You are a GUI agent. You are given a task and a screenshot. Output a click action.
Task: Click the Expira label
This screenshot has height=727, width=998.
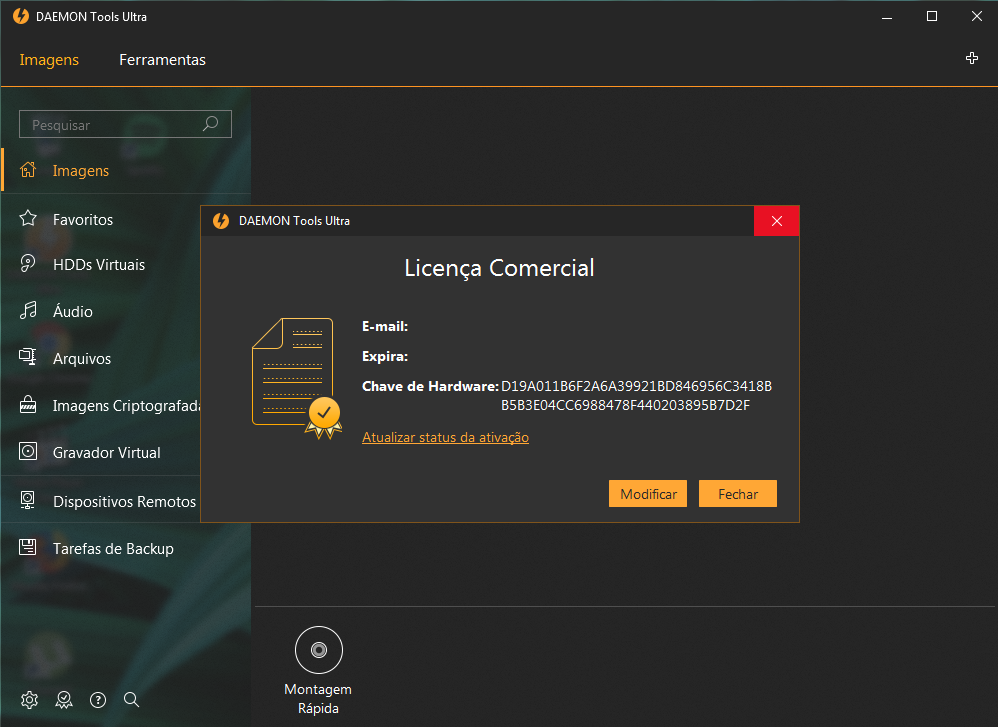pyautogui.click(x=385, y=356)
